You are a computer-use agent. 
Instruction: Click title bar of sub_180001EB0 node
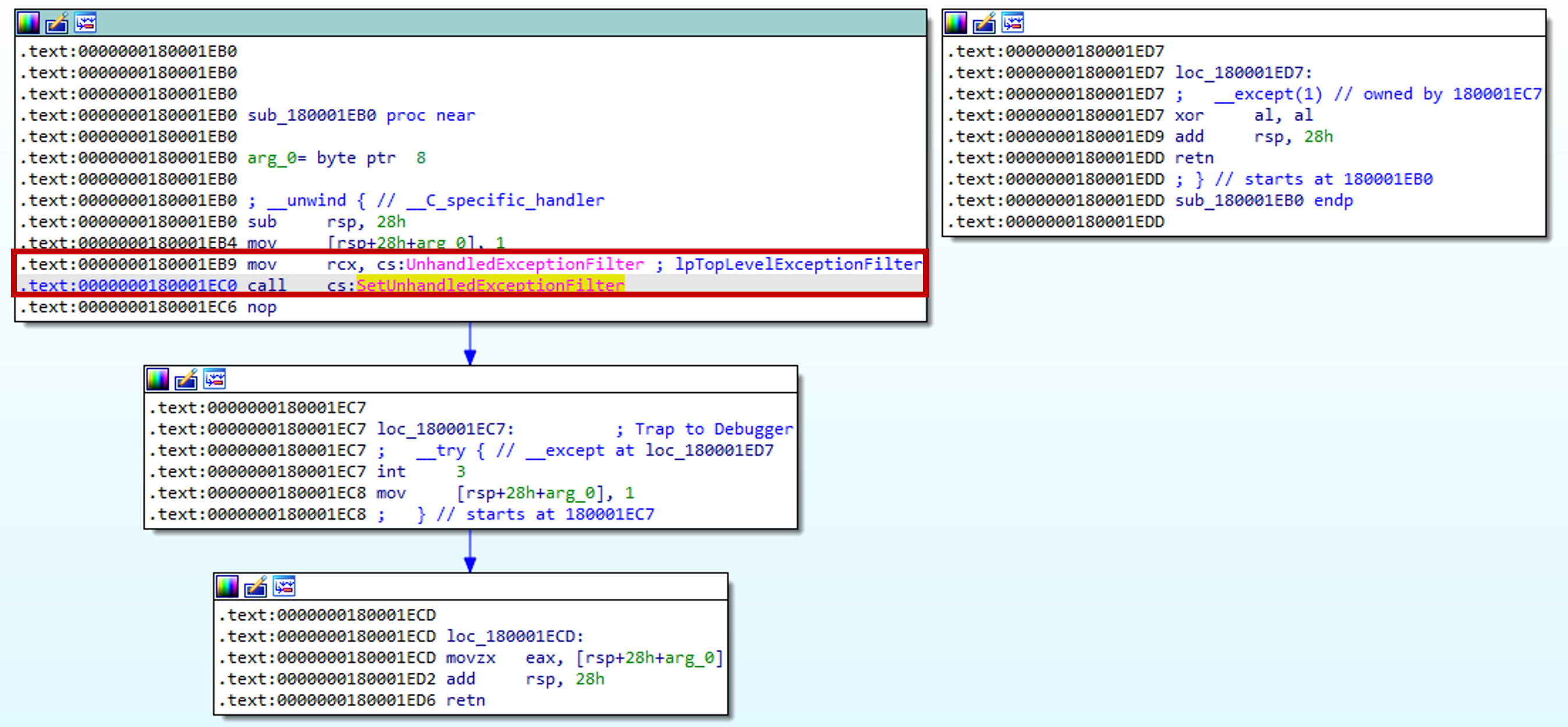click(487, 23)
